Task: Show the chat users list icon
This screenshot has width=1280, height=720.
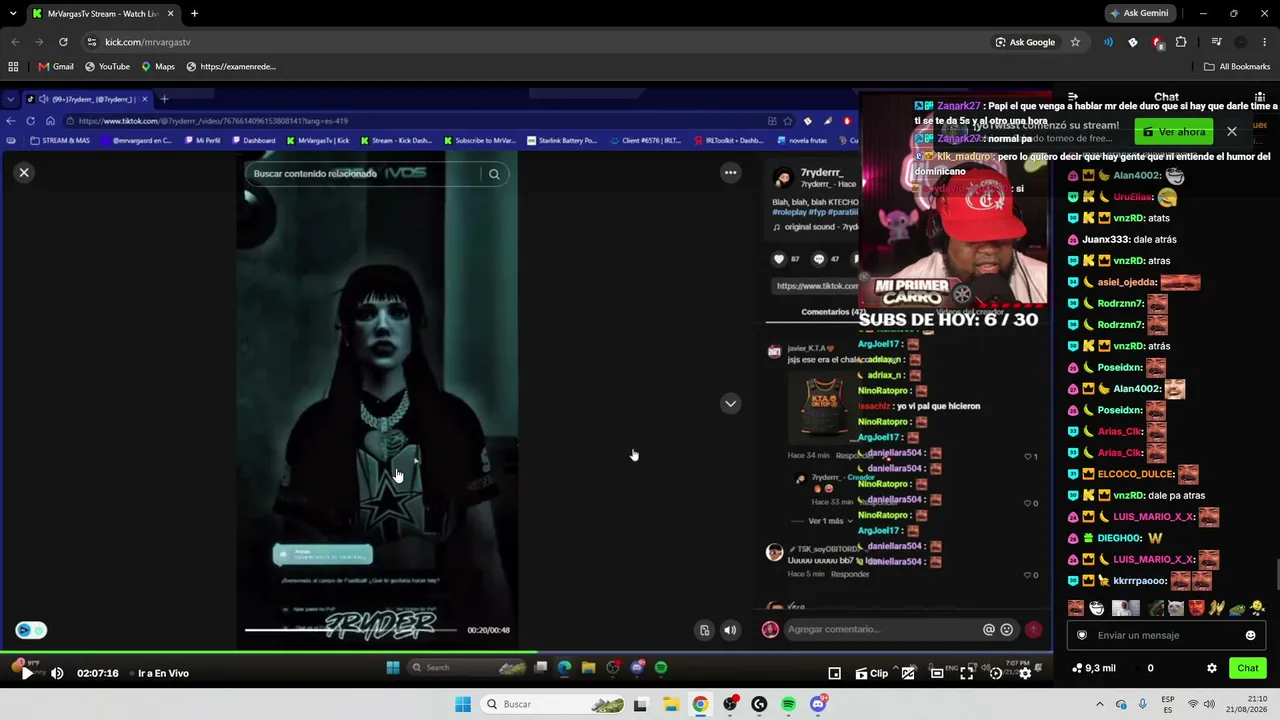Action: (1261, 97)
